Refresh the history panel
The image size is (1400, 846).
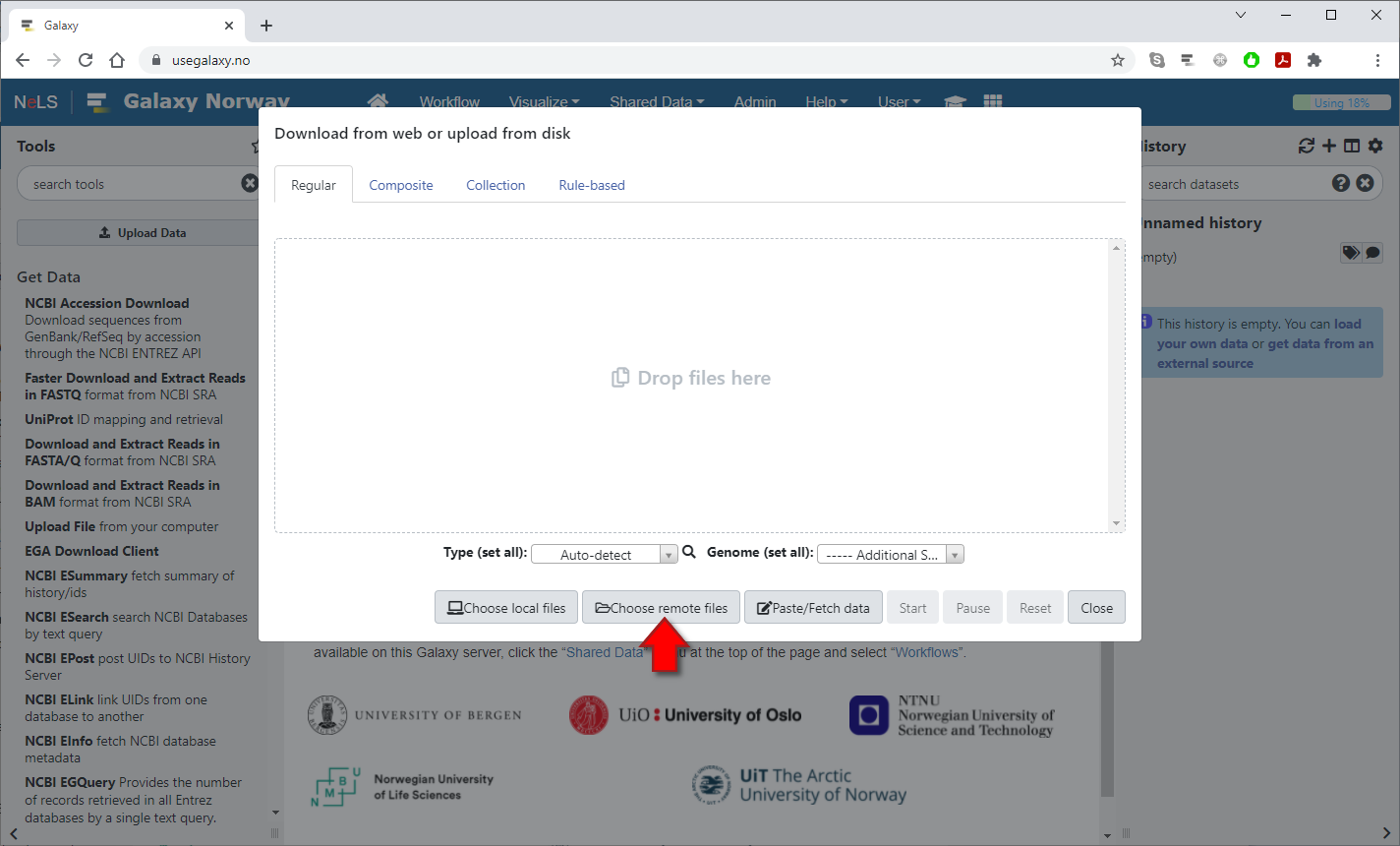tap(1306, 146)
